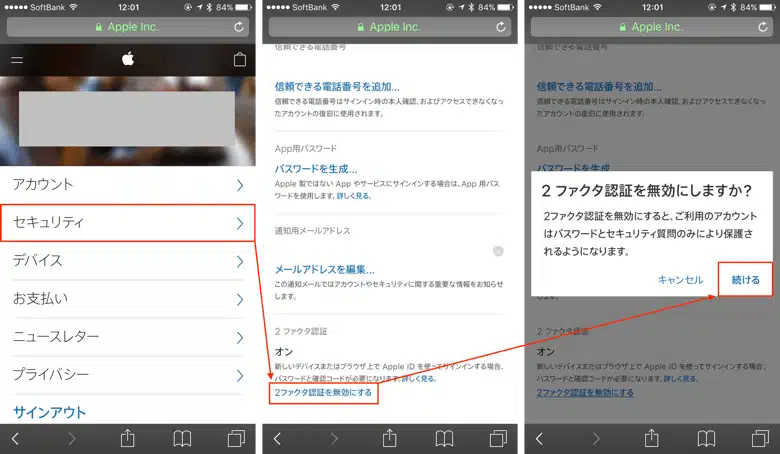The image size is (780, 454).
Task: Show tabs in middle screen toolbar
Action: (x=498, y=439)
